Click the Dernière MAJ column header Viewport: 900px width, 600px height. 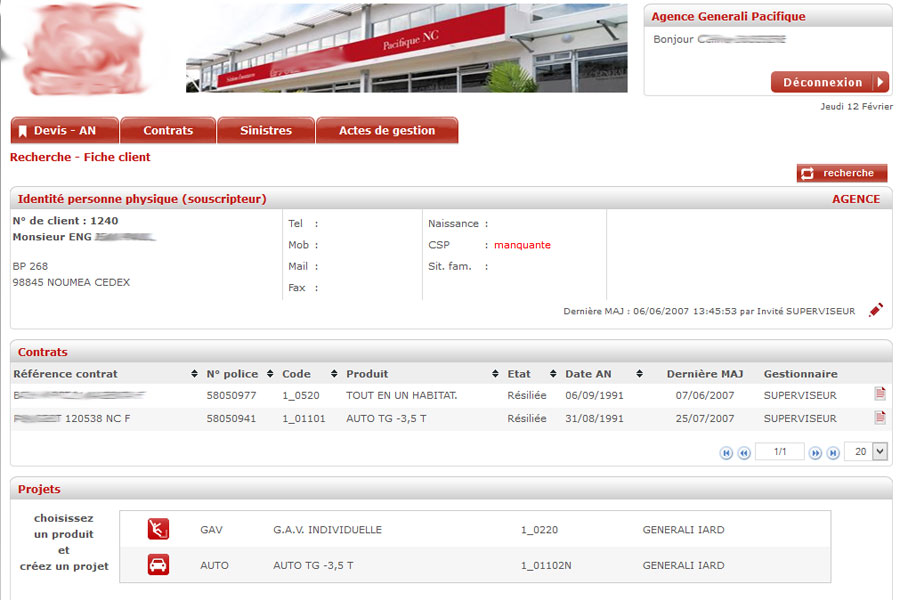point(705,374)
